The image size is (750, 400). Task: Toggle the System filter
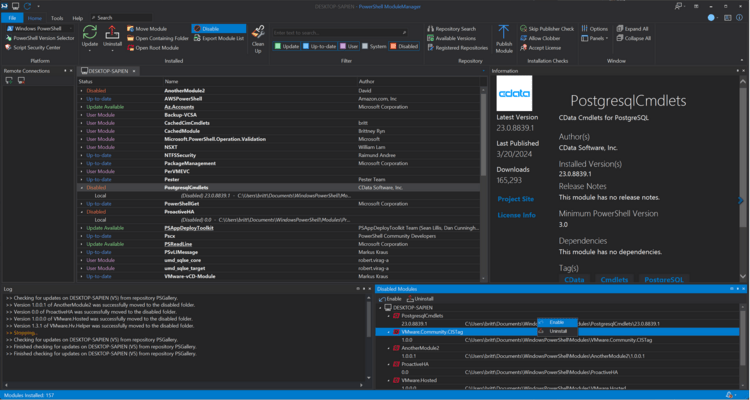pyautogui.click(x=374, y=46)
